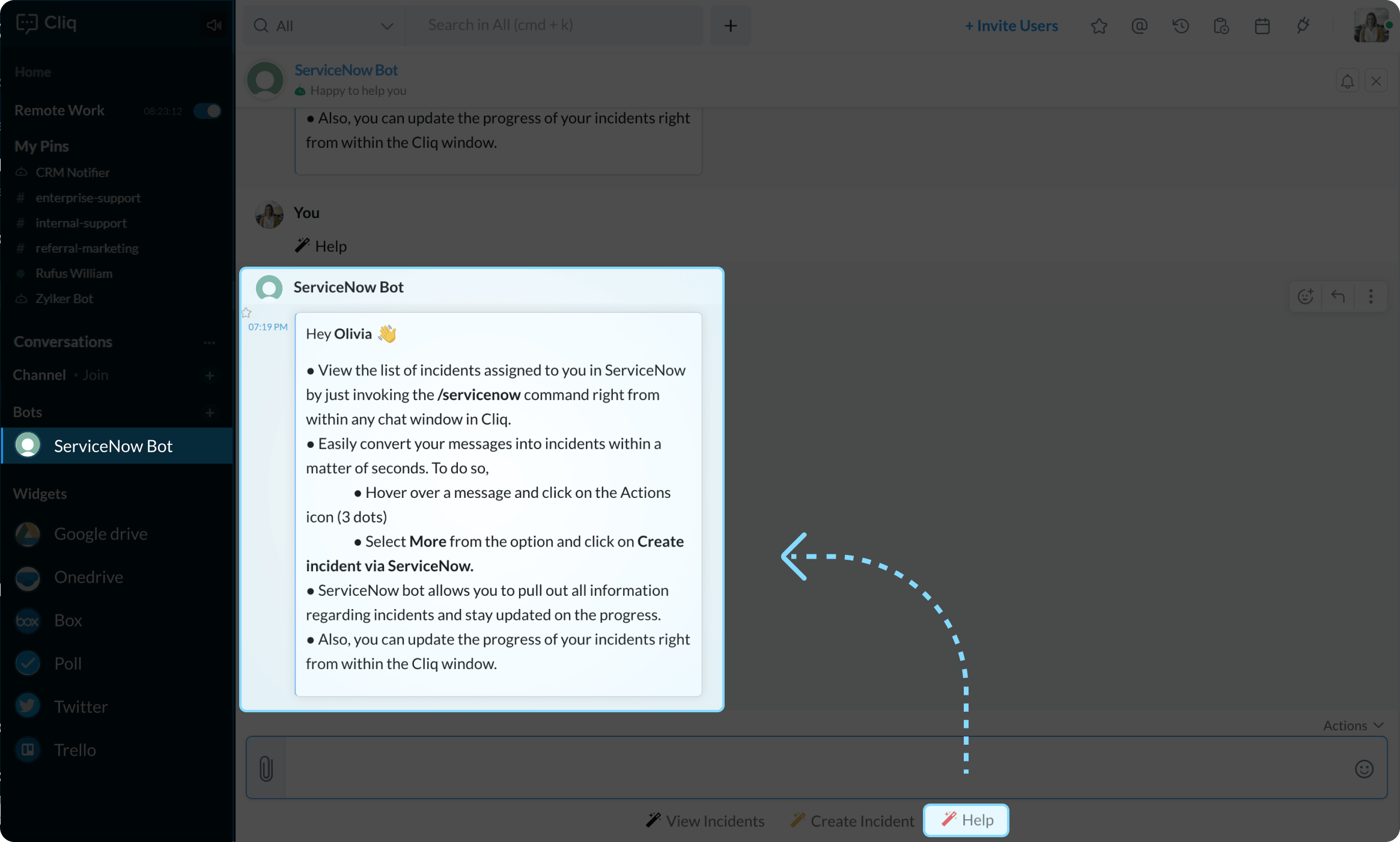Open user profile avatar

coord(1371,26)
